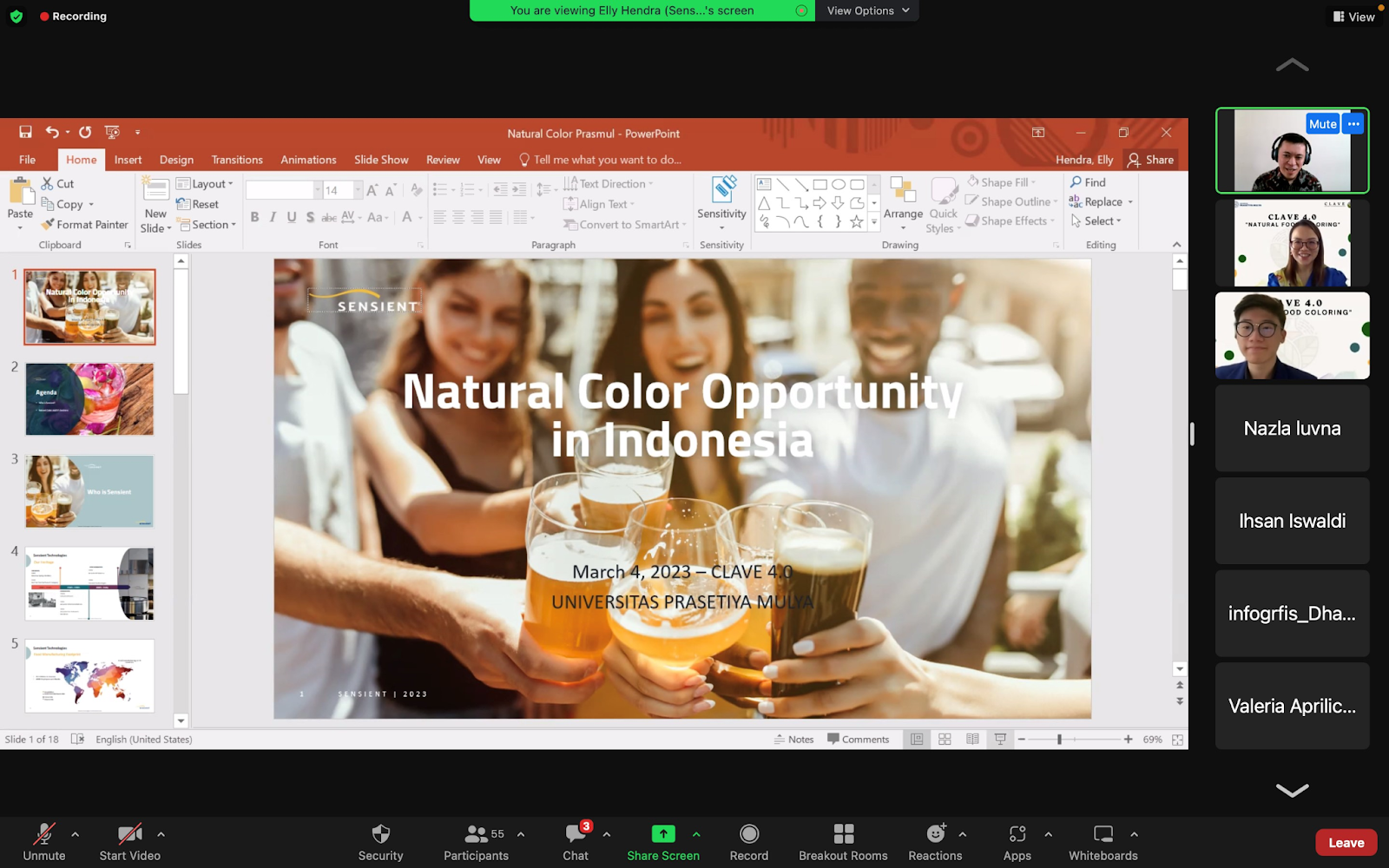Mute the highlighted participant video
The image size is (1389, 868).
tap(1322, 124)
